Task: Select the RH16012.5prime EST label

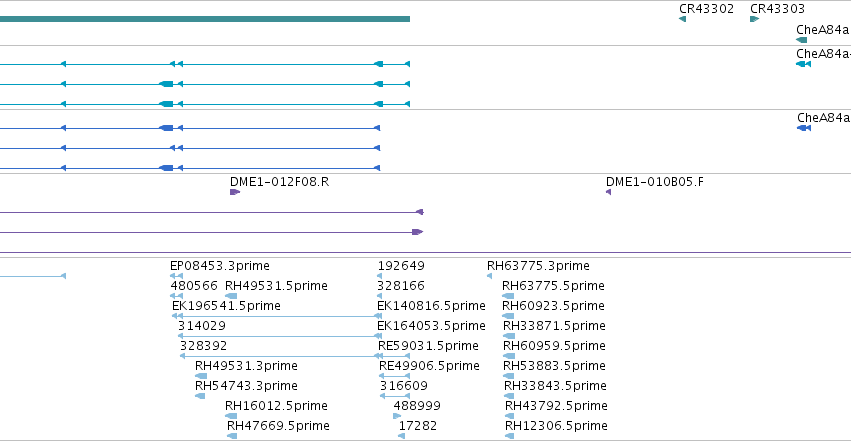Action: (276, 406)
